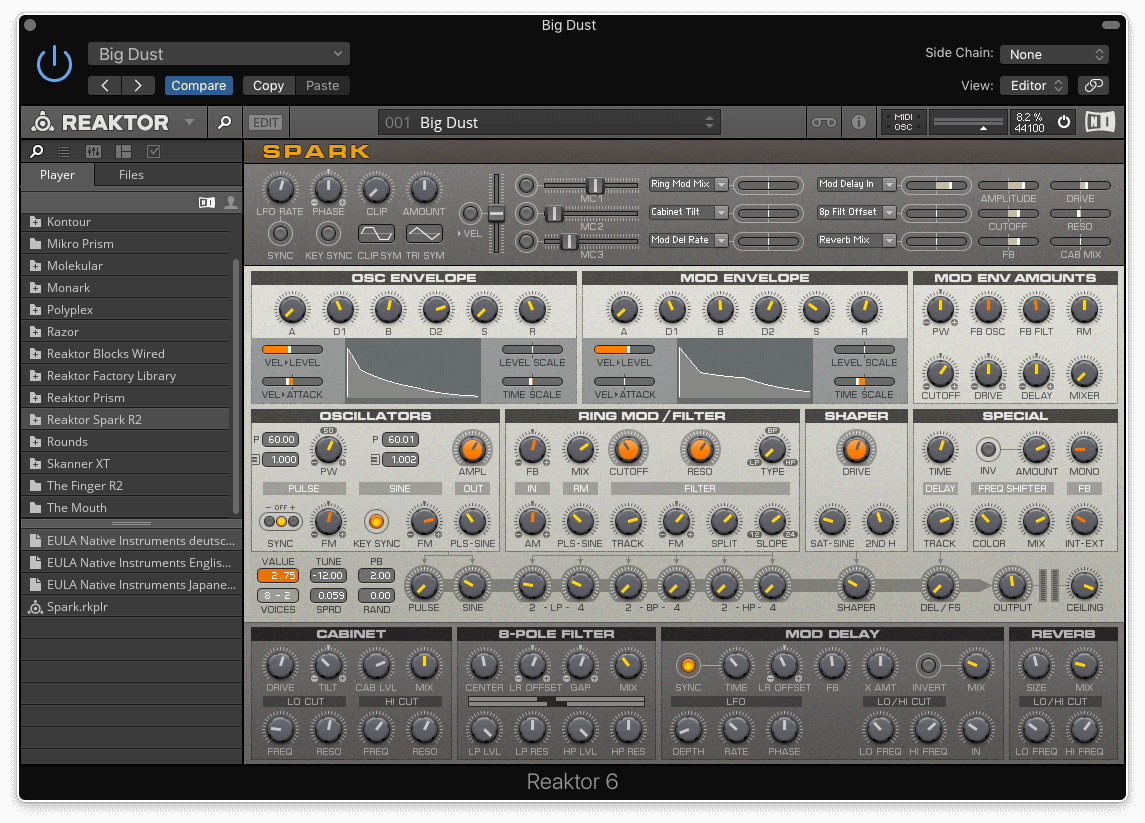Open the Side Chain dropdown

point(1054,54)
